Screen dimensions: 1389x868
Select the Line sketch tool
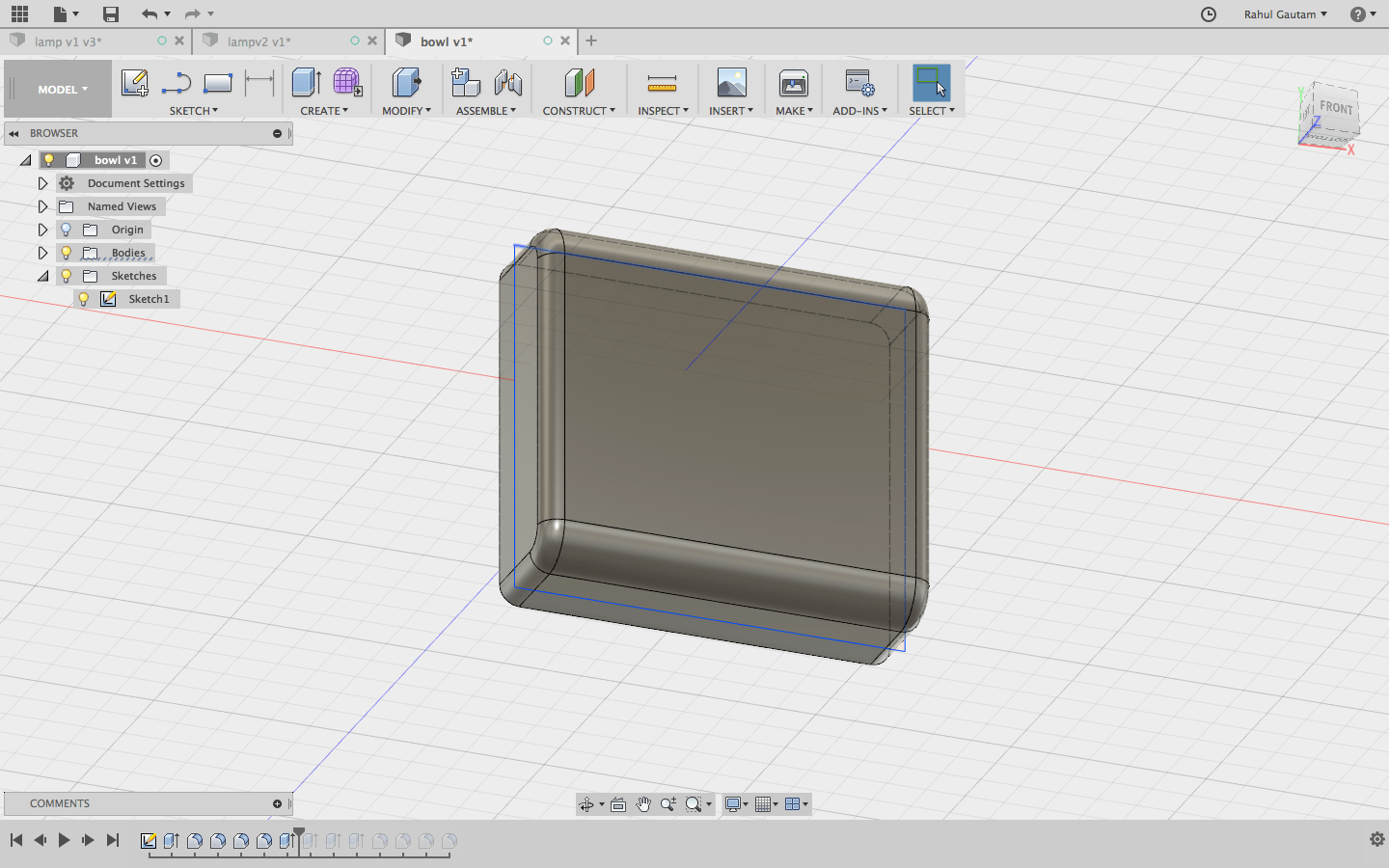[177, 83]
